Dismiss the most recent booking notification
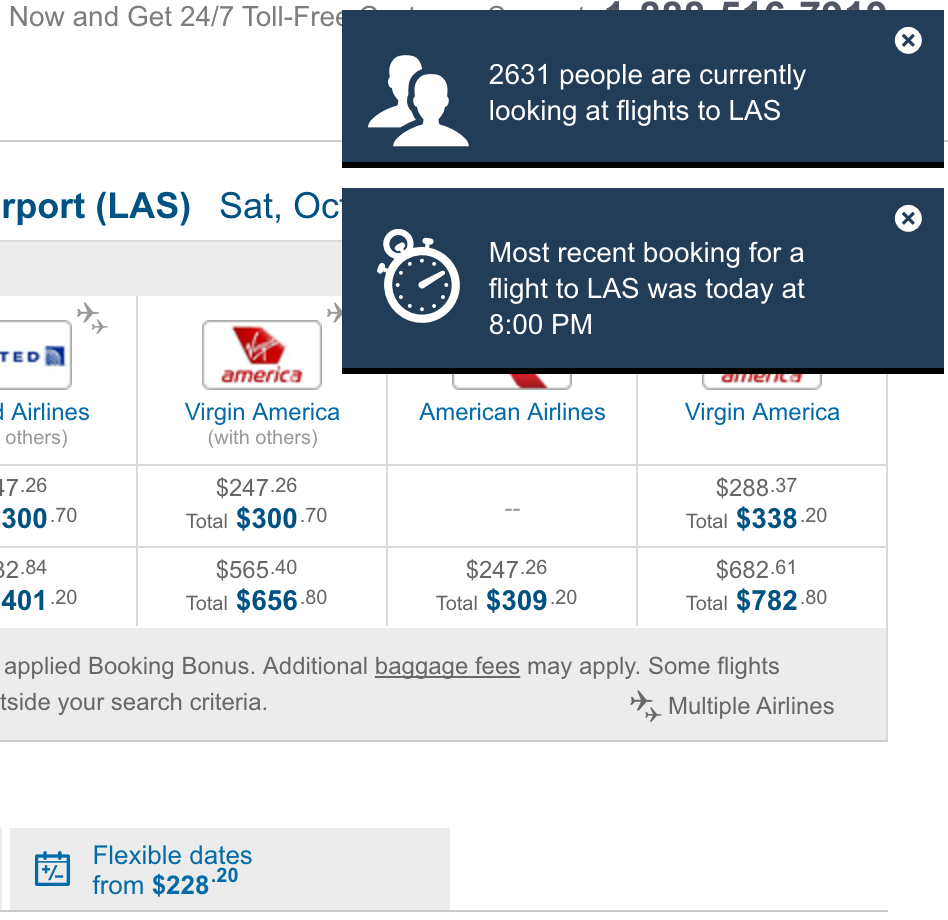This screenshot has width=948, height=920. click(907, 218)
